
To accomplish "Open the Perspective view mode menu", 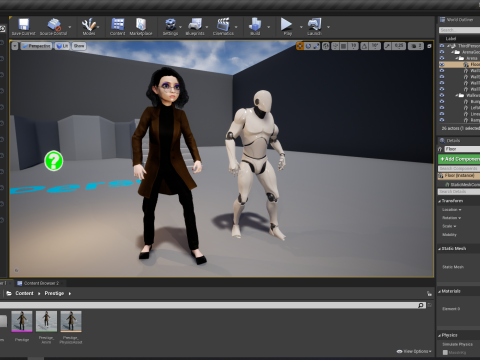I will [x=36, y=46].
